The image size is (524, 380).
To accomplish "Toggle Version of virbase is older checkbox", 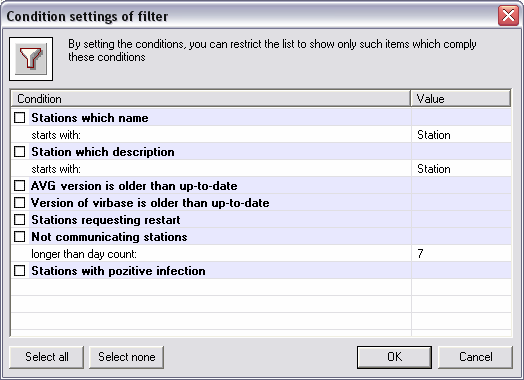I will pos(20,203).
